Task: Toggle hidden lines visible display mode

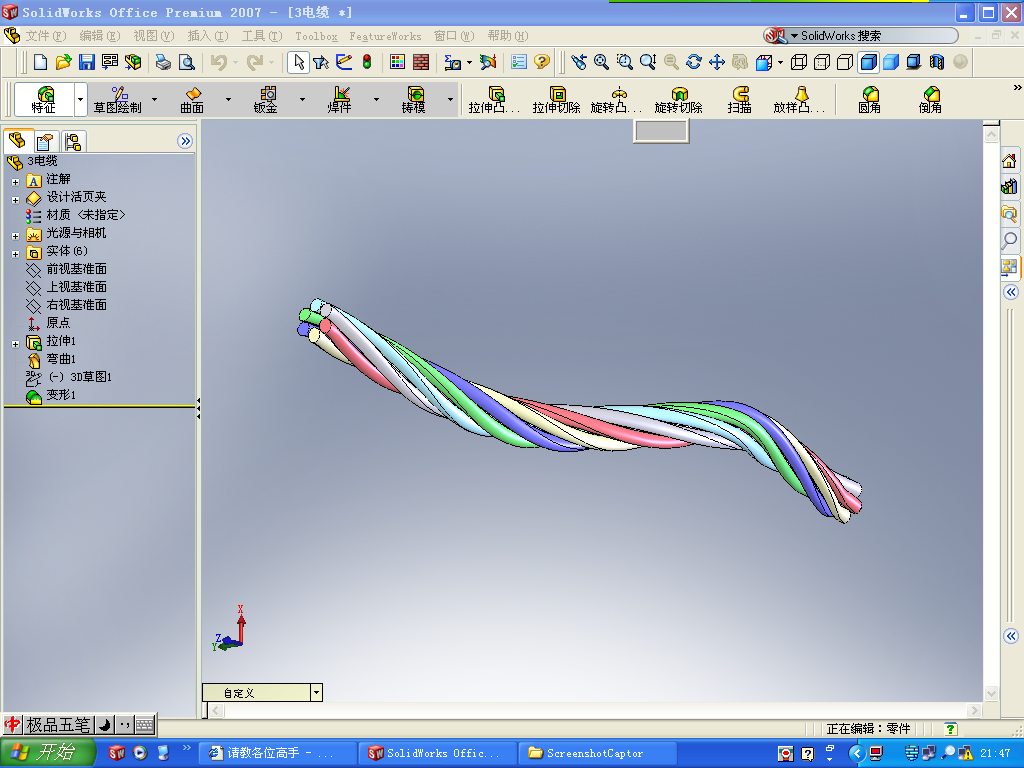Action: point(823,62)
